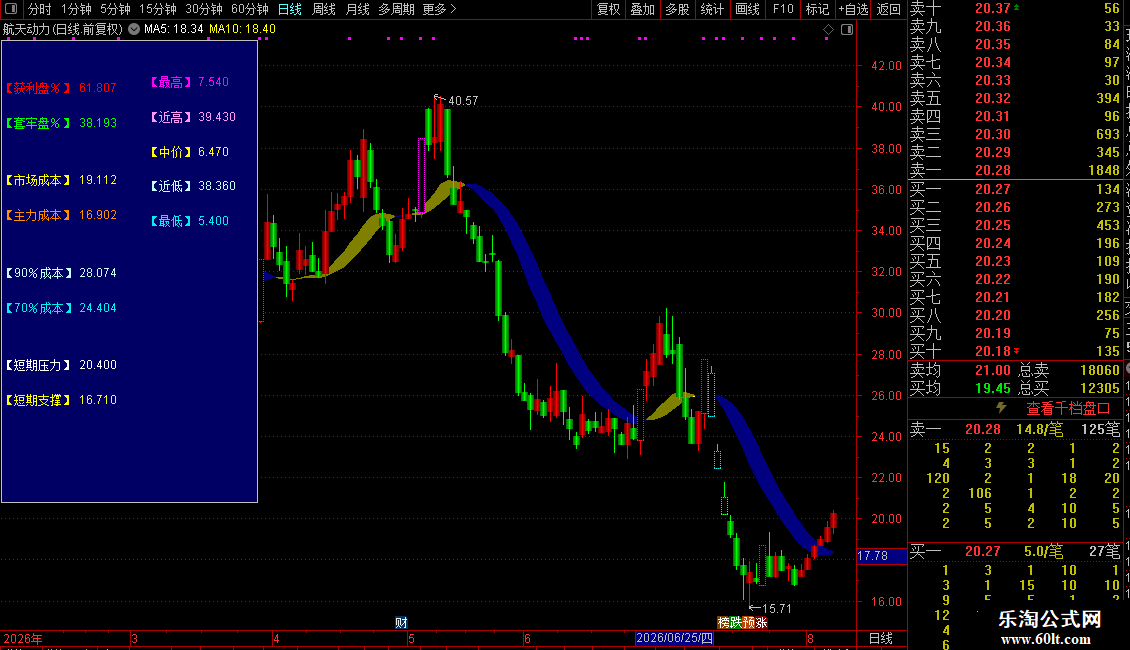Click the MA10: 18.40 indicator label
Viewport: 1130px width, 650px height.
point(242,29)
